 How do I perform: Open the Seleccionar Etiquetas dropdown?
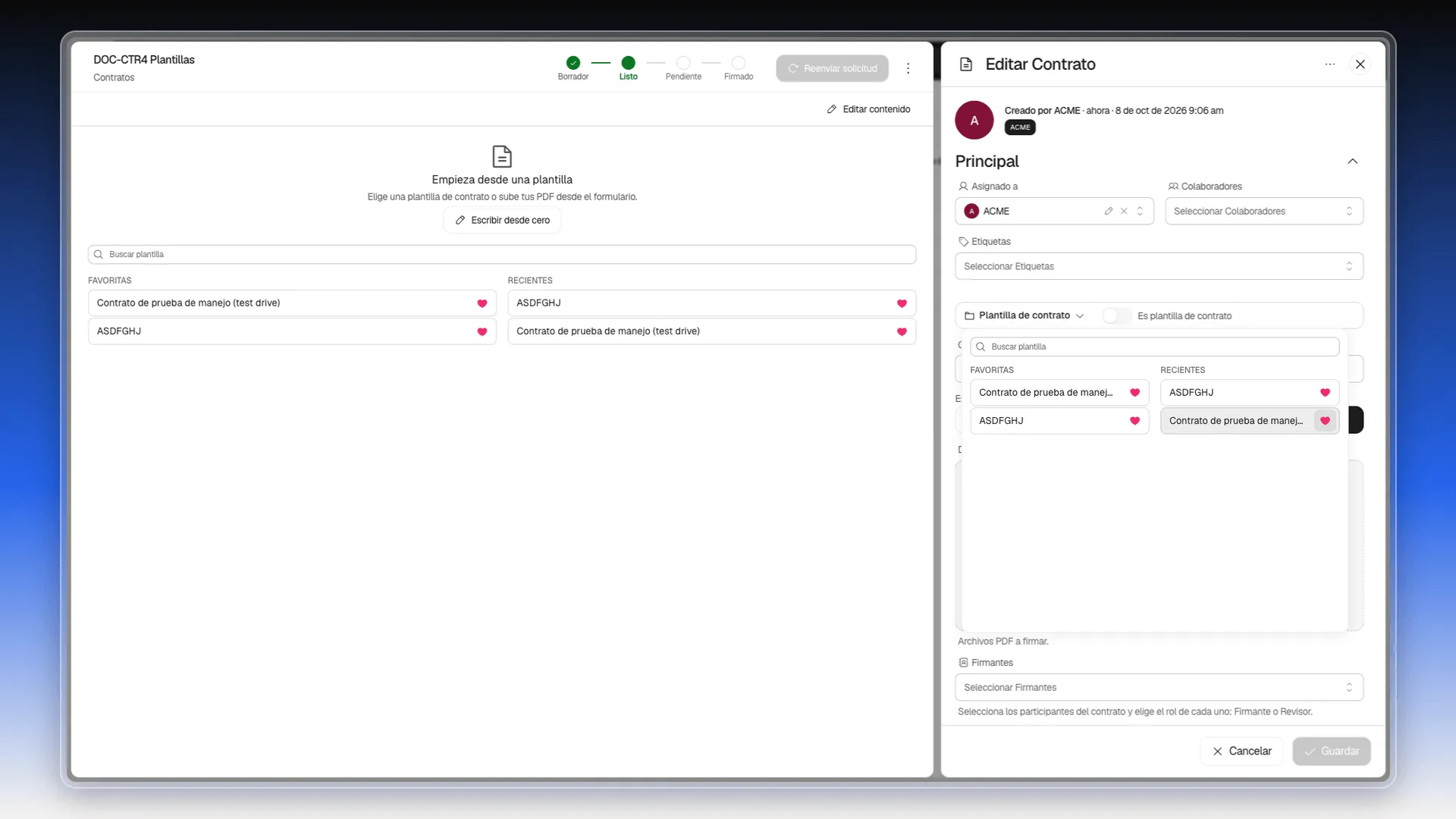[1159, 266]
